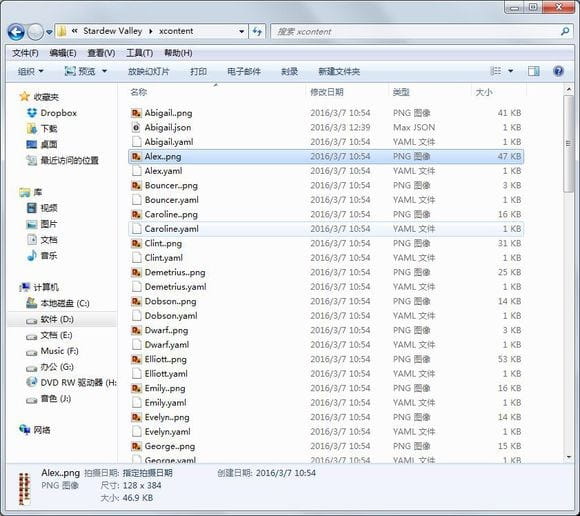The height and width of the screenshot is (516, 580).
Task: Click the vertical scrollbar in file list
Action: [x=569, y=144]
